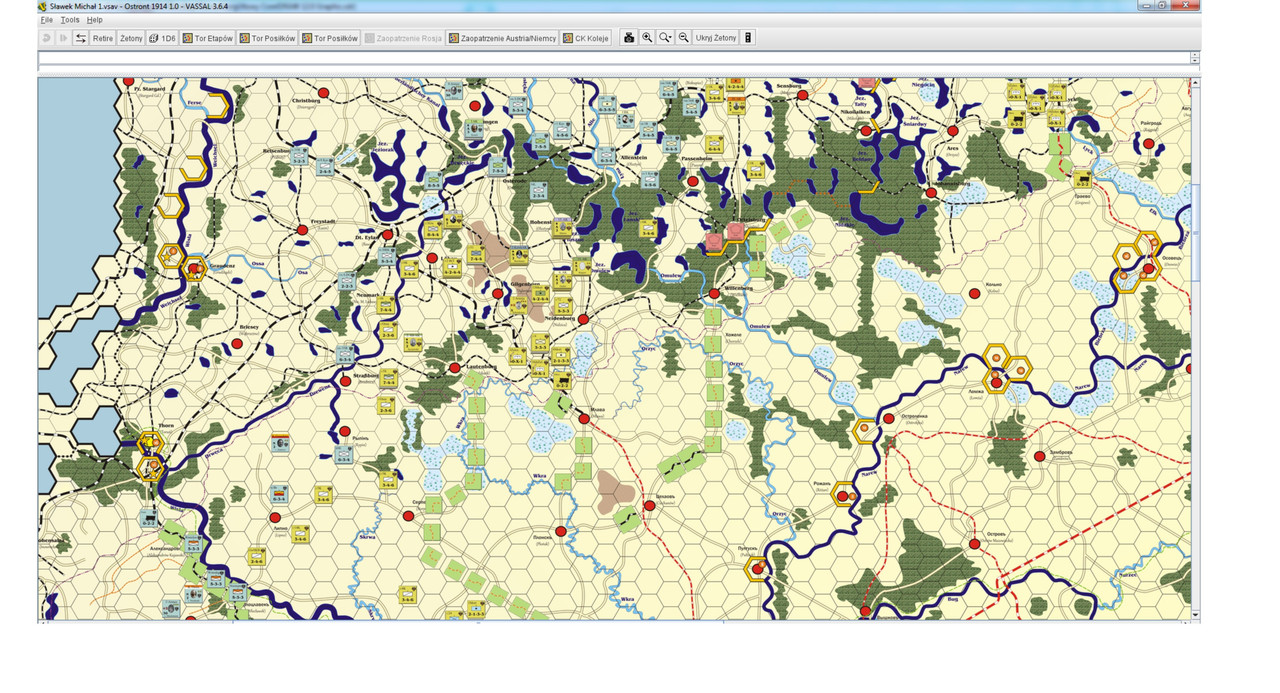The height and width of the screenshot is (693, 1280).
Task: Click the splitter up arrow above map
Action: 1195,55
